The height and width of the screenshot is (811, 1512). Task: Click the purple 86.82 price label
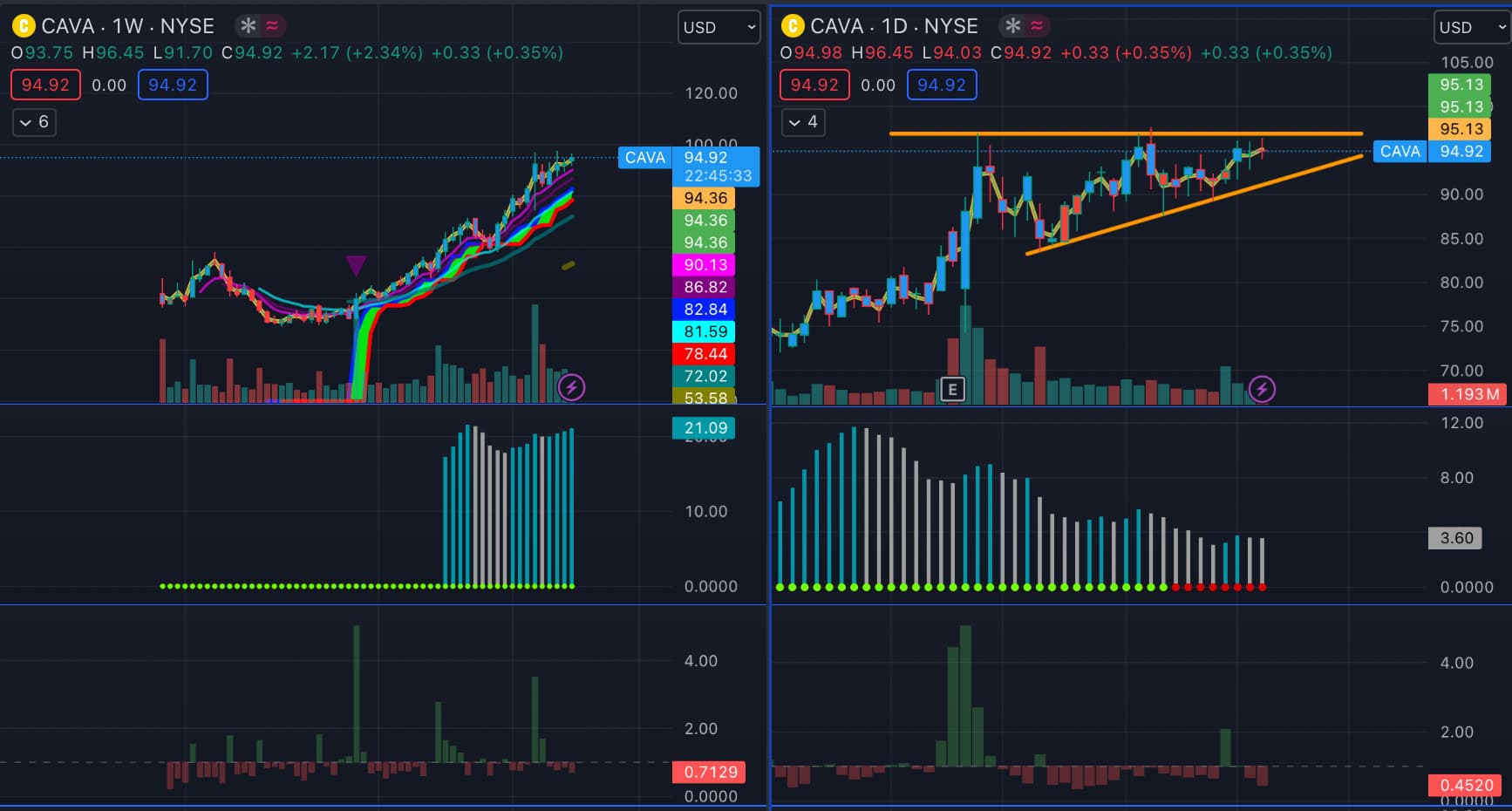tap(705, 287)
